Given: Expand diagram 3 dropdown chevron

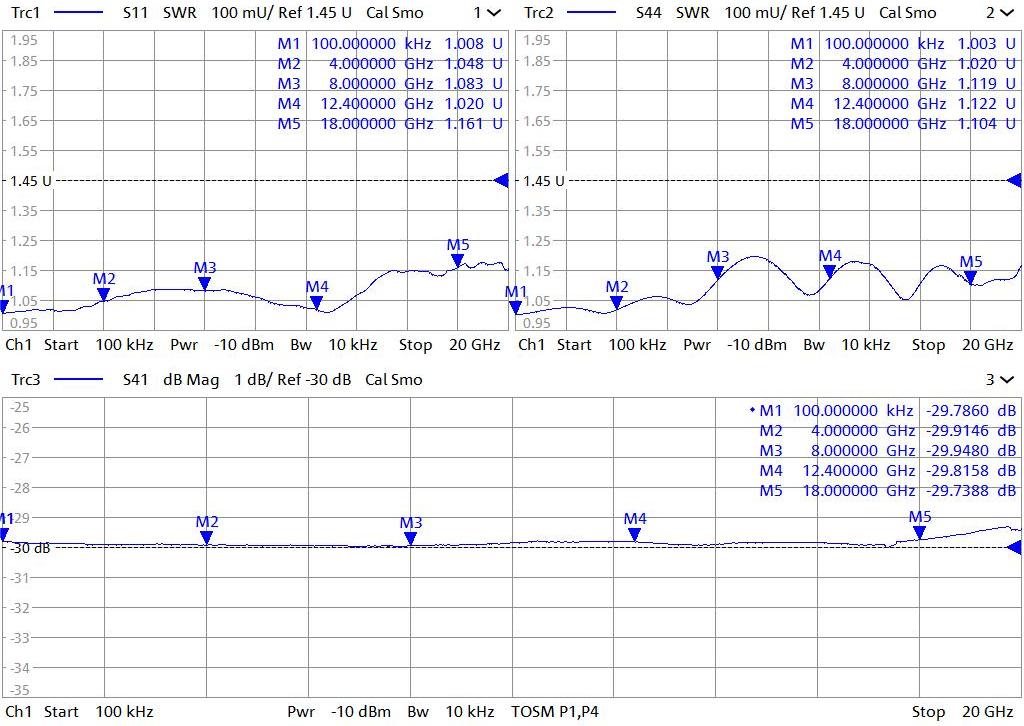Looking at the screenshot, I should (x=1005, y=380).
